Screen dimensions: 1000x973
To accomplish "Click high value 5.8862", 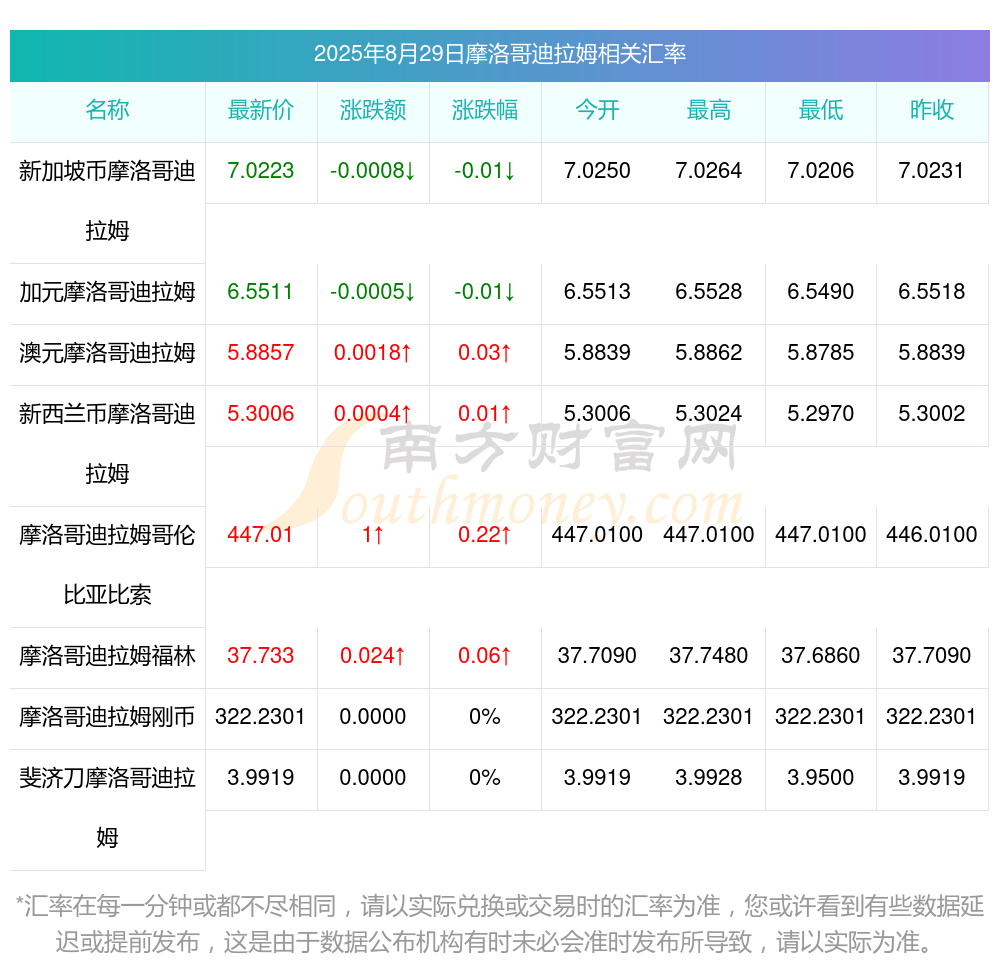I will tap(709, 353).
